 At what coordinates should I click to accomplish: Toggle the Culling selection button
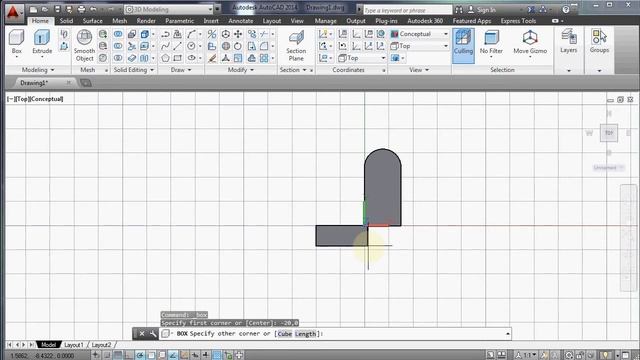(463, 46)
